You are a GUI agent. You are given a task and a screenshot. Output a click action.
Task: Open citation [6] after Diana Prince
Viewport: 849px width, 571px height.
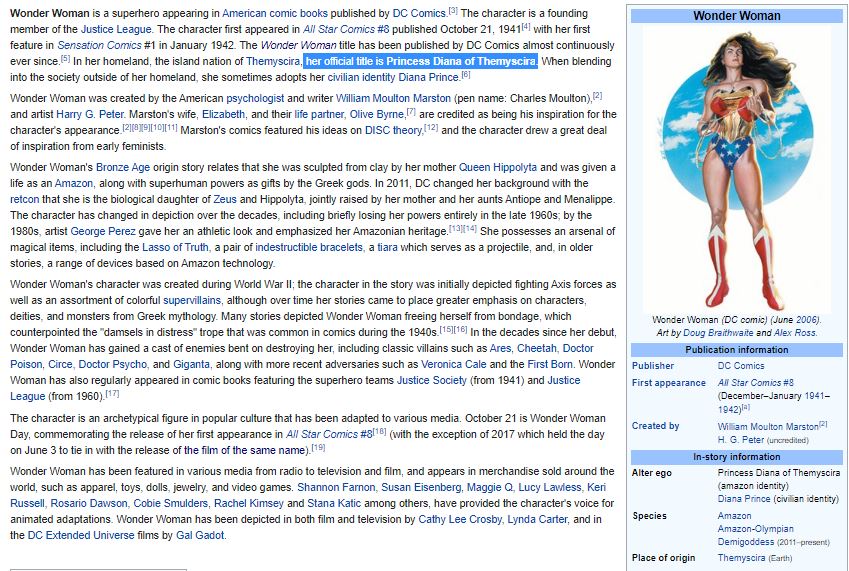pos(466,75)
